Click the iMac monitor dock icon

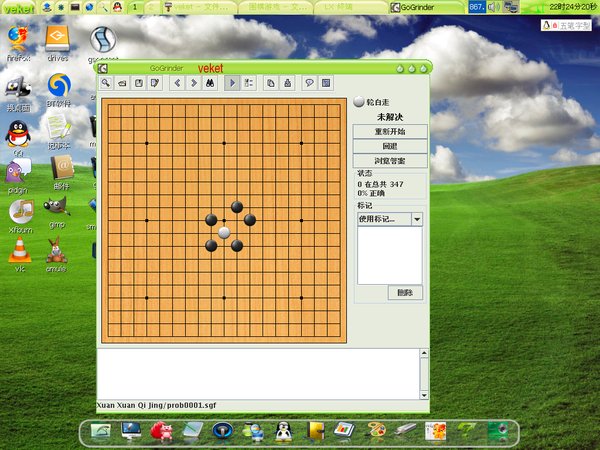coord(131,431)
